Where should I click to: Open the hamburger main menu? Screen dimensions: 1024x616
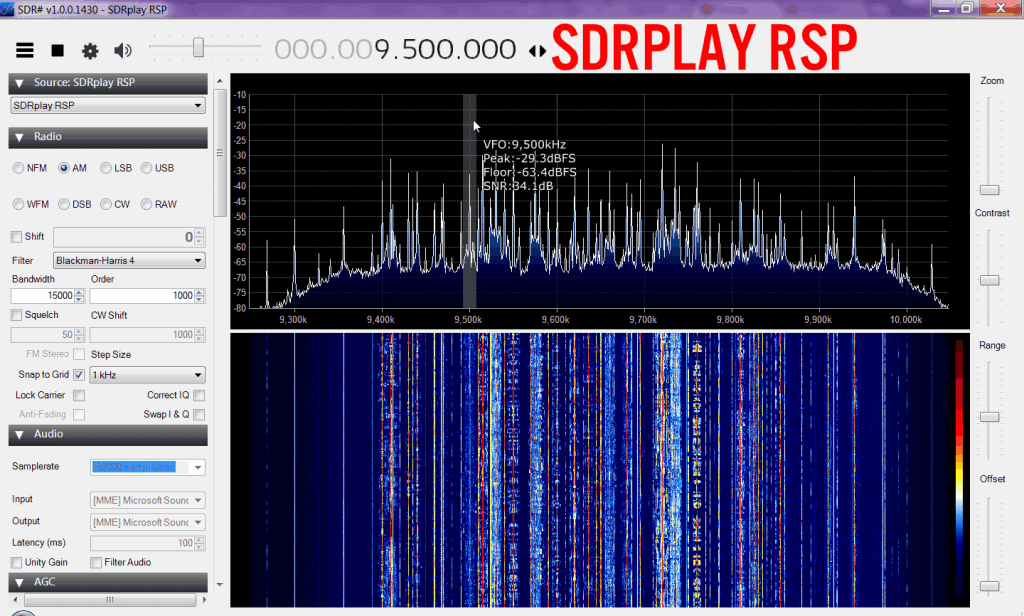pyautogui.click(x=25, y=50)
